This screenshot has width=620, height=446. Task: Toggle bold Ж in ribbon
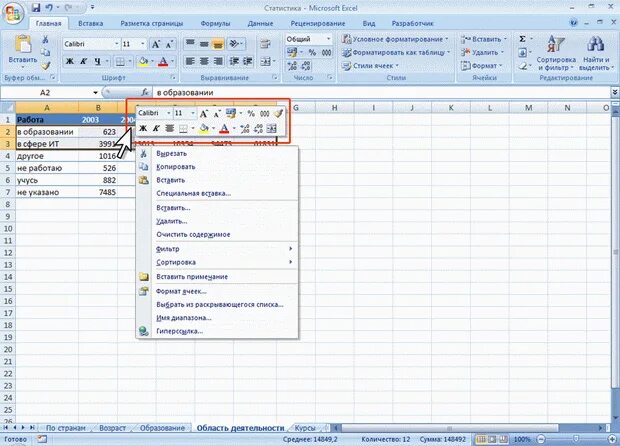coord(70,61)
